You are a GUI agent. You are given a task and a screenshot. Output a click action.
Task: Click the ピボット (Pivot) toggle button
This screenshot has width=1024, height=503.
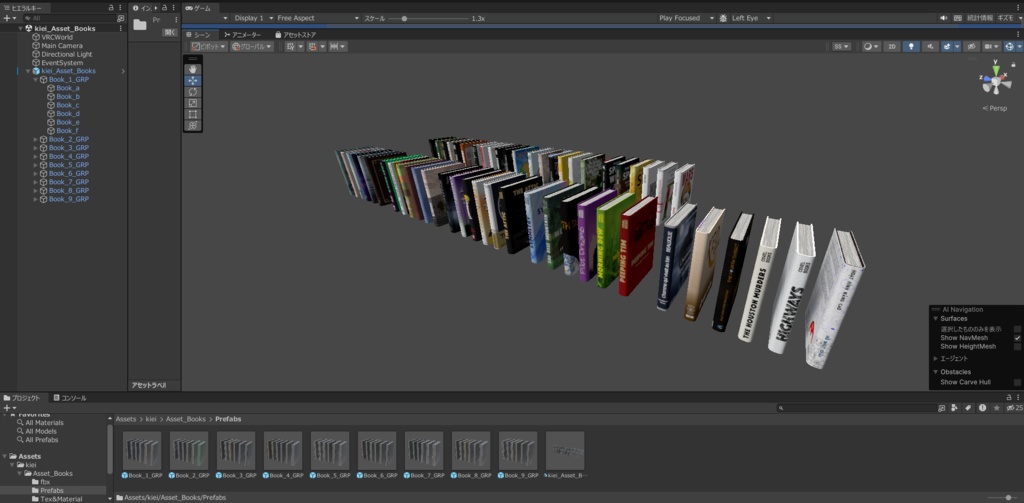click(209, 47)
